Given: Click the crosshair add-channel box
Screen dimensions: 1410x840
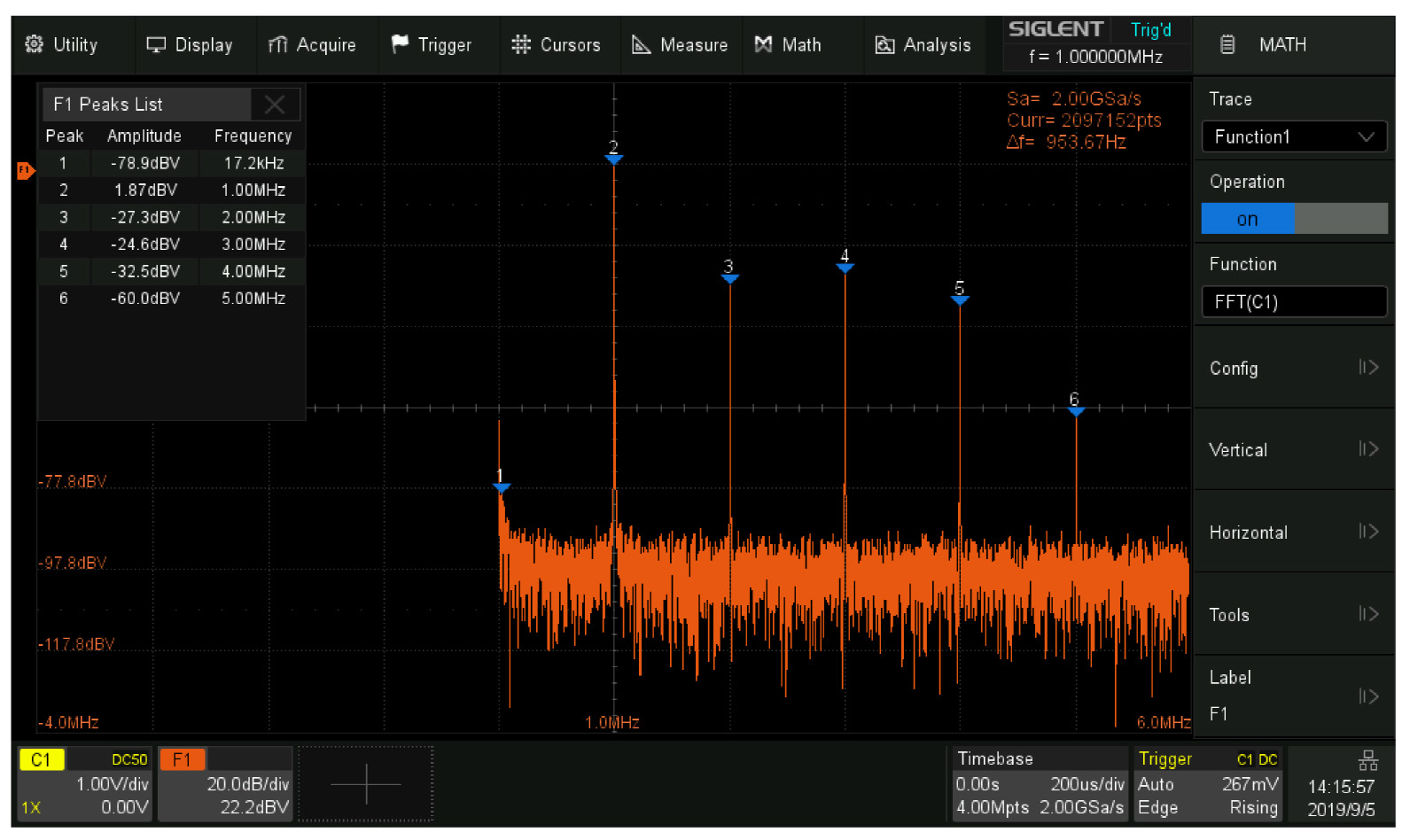Looking at the screenshot, I should point(365,784).
